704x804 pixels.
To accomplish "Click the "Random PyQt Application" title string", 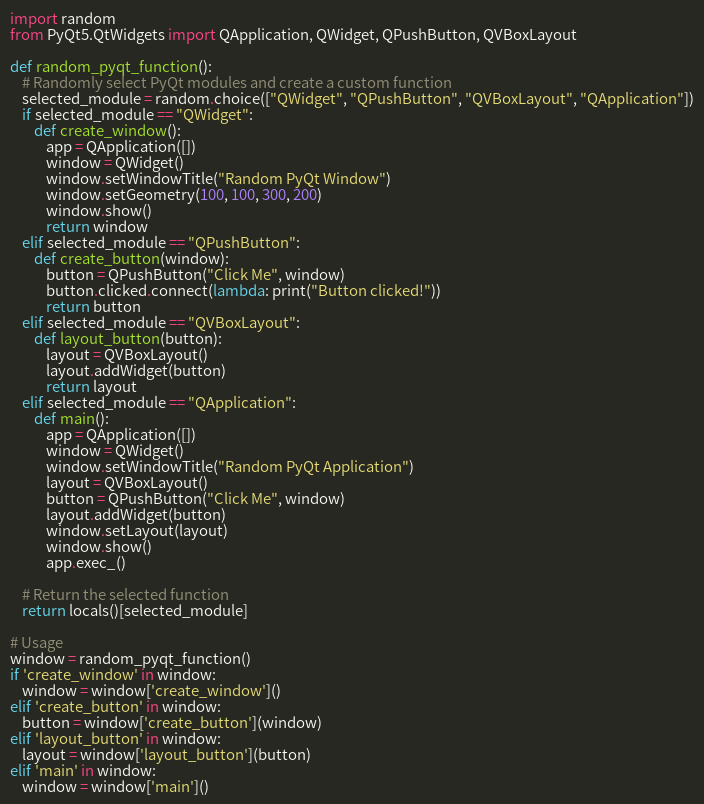I will pos(313,467).
